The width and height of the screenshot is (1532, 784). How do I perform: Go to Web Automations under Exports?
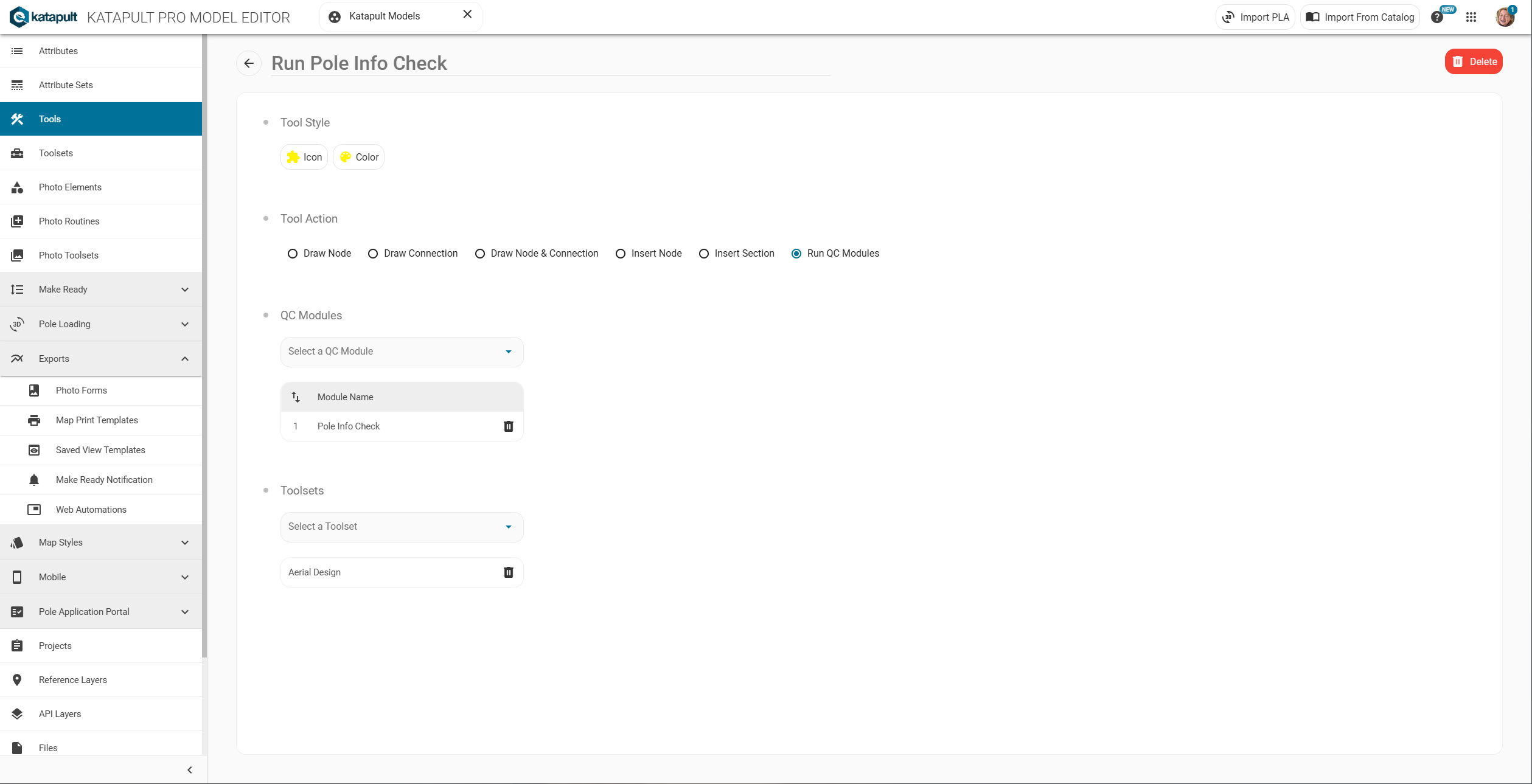click(x=91, y=510)
